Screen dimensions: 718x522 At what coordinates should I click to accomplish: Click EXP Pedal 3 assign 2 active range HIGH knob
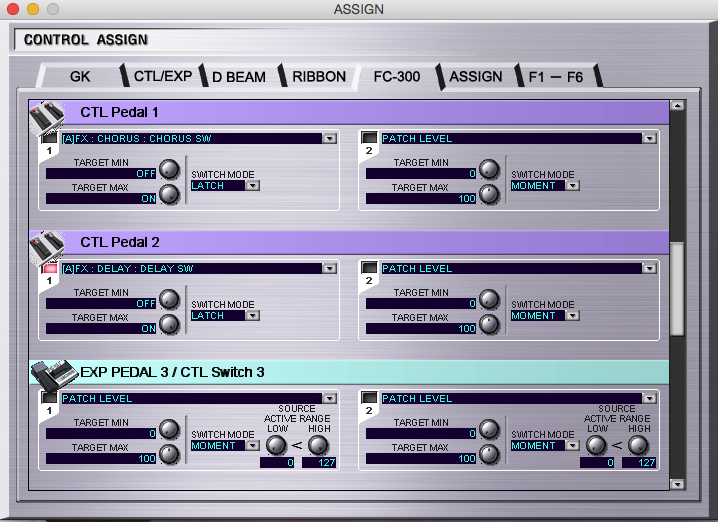click(x=637, y=445)
